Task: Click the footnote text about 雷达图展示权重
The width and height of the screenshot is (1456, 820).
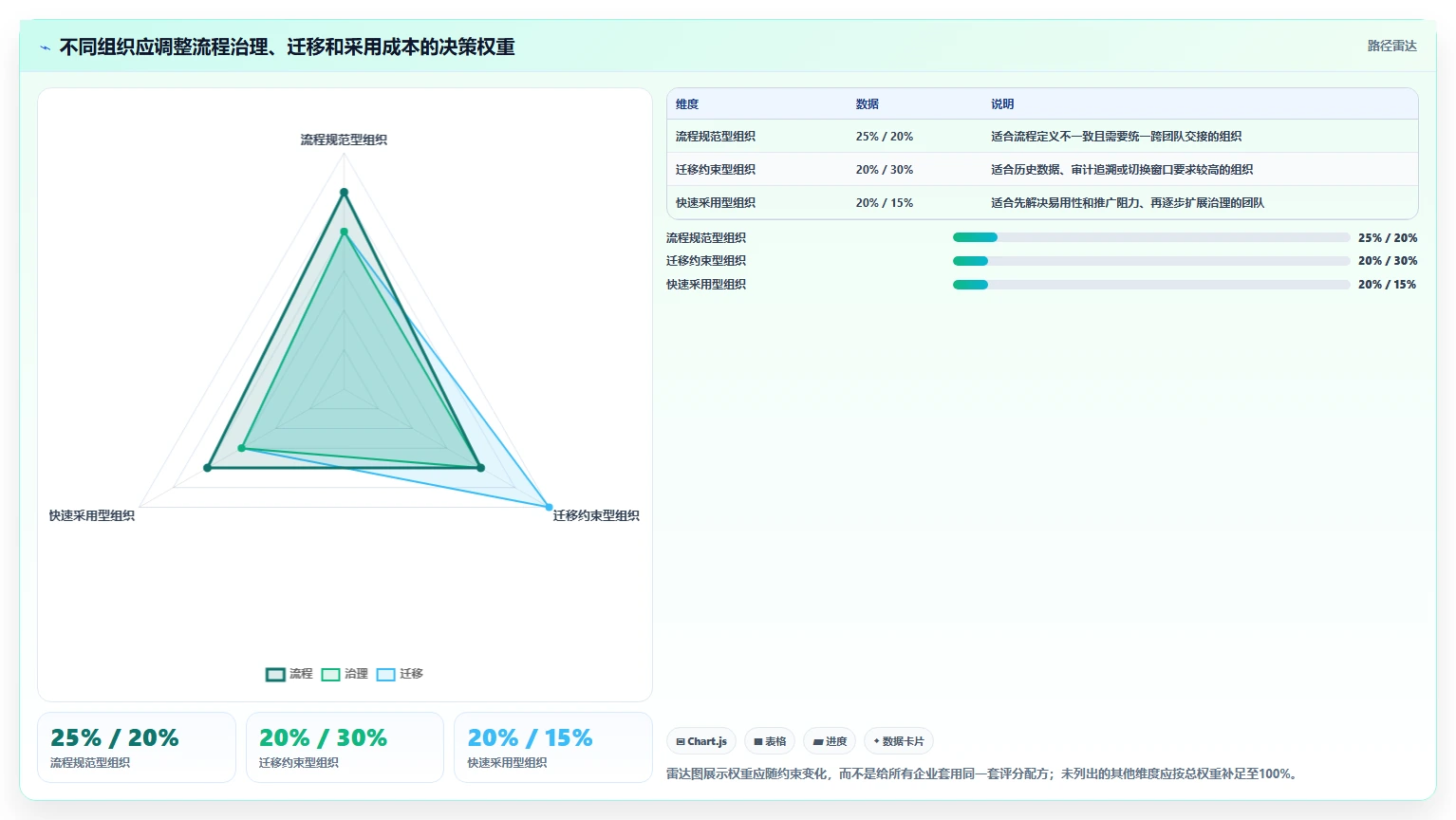Action: (x=982, y=773)
